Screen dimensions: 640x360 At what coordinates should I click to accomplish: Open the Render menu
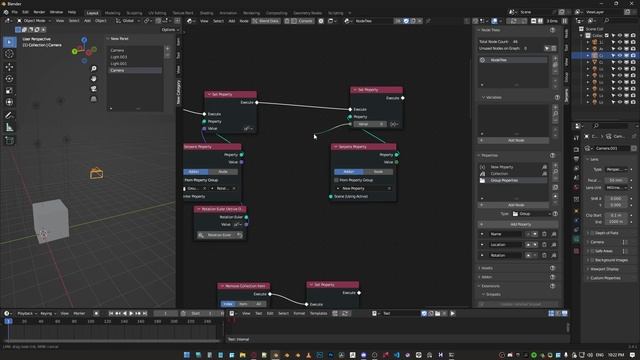tap(39, 12)
